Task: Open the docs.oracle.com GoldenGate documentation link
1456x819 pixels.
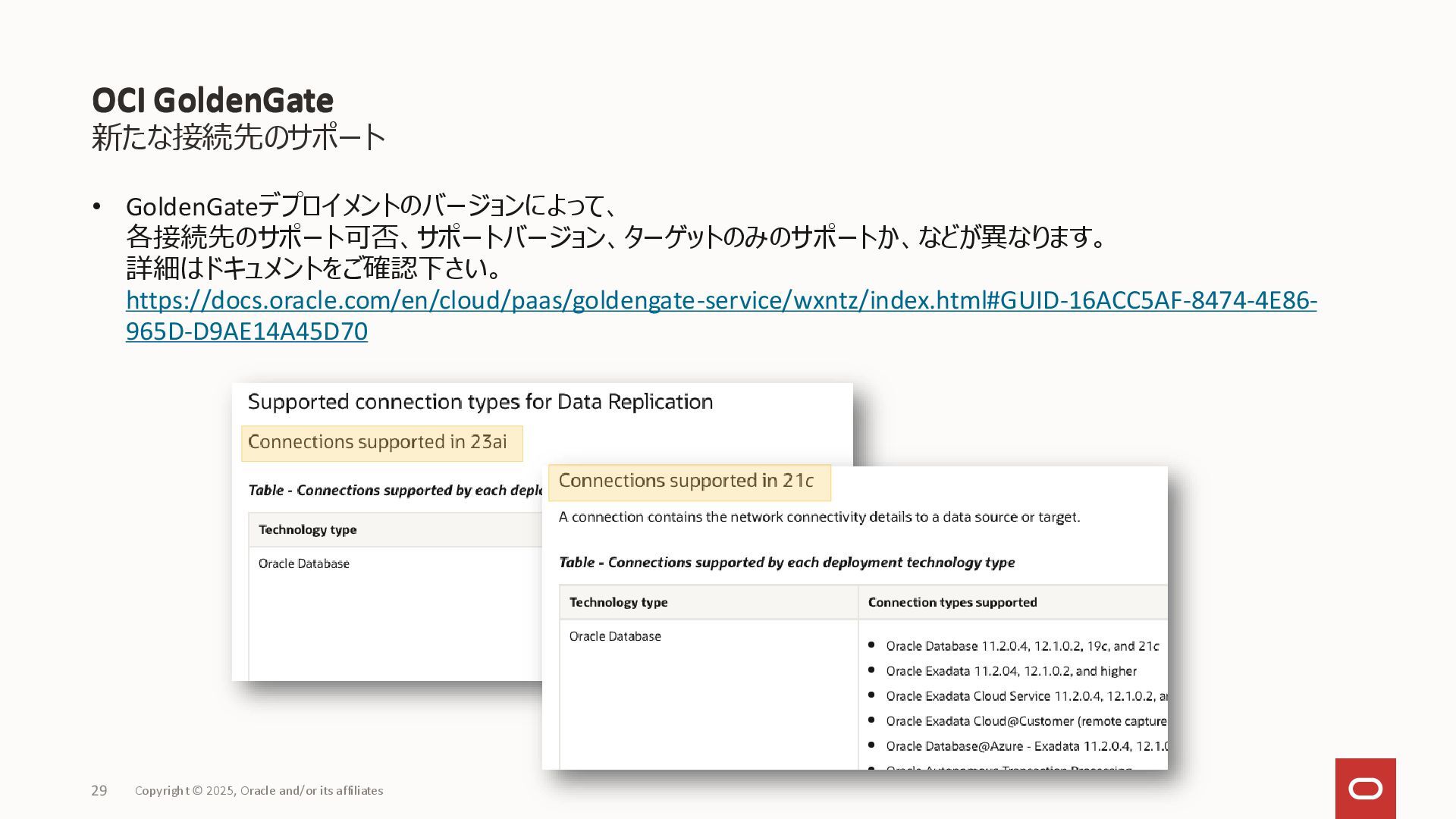Action: pyautogui.click(x=721, y=315)
